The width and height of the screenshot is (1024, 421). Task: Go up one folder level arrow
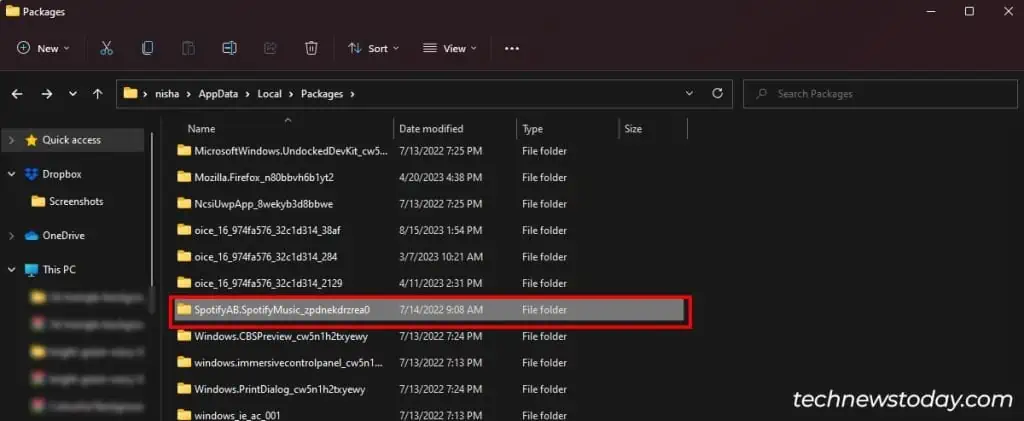tap(97, 94)
